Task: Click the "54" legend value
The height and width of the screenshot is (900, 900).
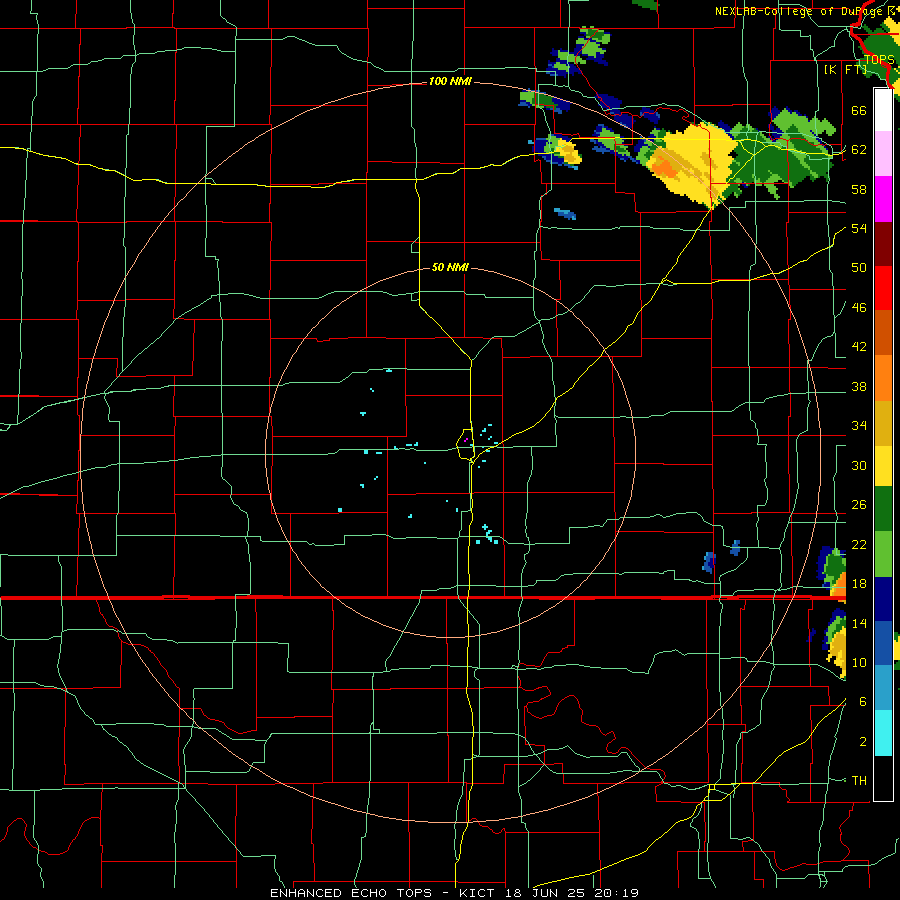Action: [859, 228]
